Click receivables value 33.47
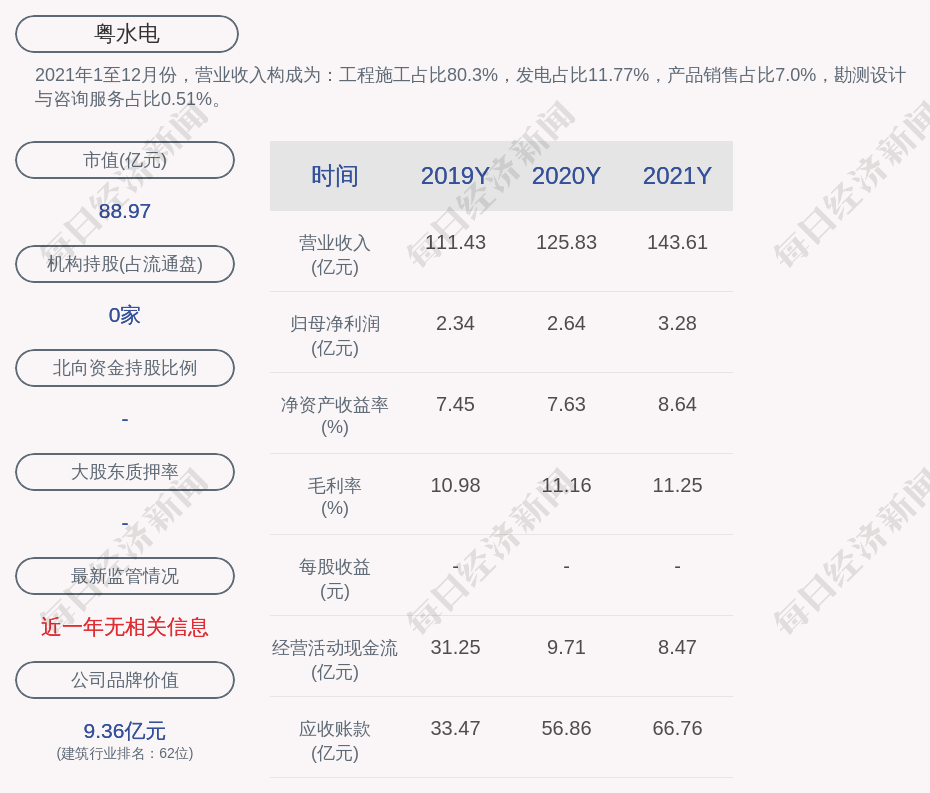Image resolution: width=930 pixels, height=793 pixels. click(x=455, y=728)
